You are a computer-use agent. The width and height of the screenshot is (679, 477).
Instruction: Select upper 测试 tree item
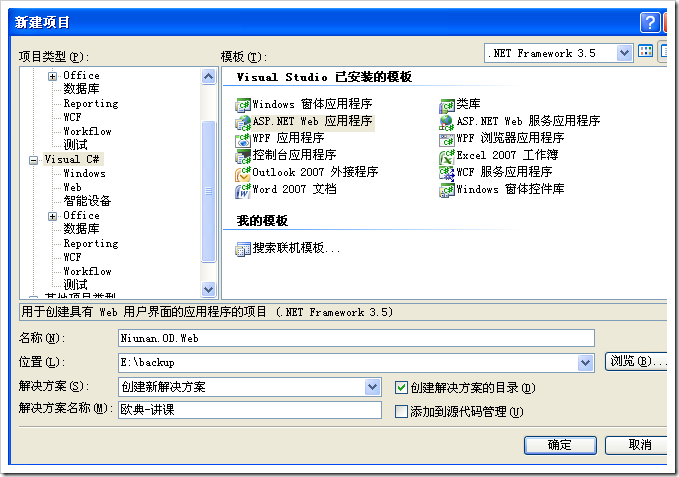(x=75, y=145)
